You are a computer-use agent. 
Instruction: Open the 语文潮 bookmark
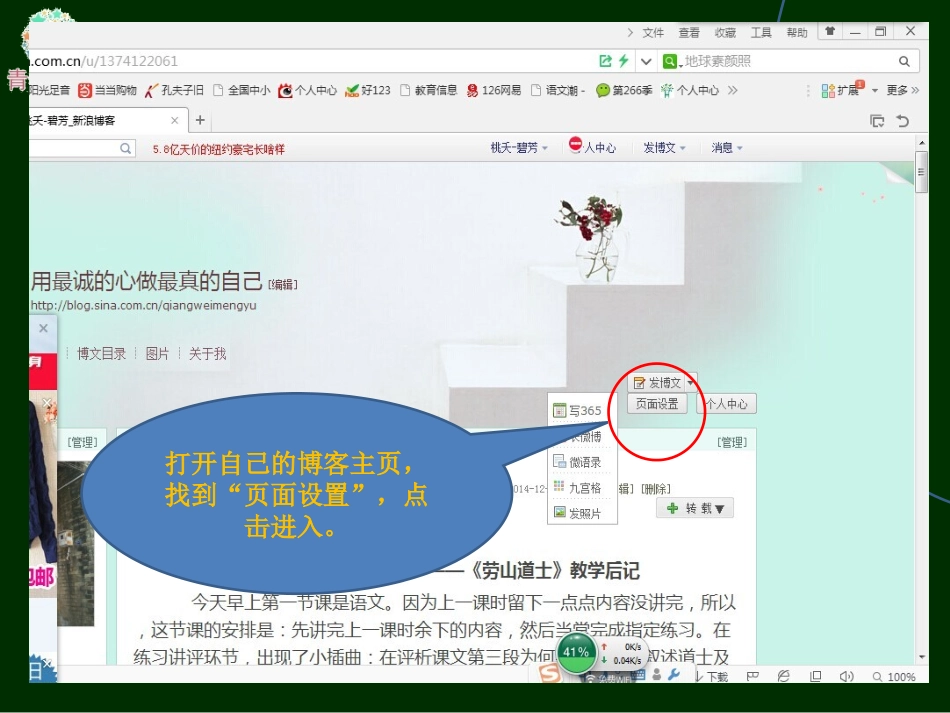pyautogui.click(x=558, y=90)
